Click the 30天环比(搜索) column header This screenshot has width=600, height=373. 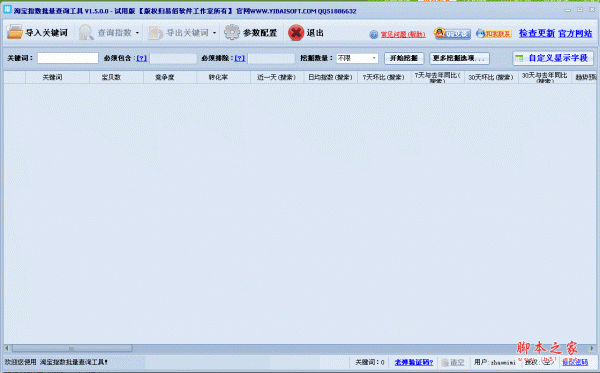coord(491,77)
